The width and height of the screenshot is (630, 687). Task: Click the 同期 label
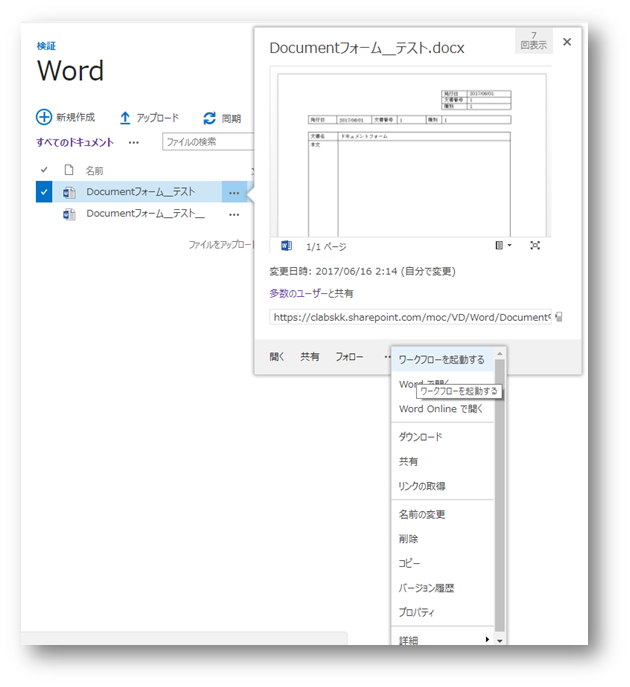tap(231, 118)
